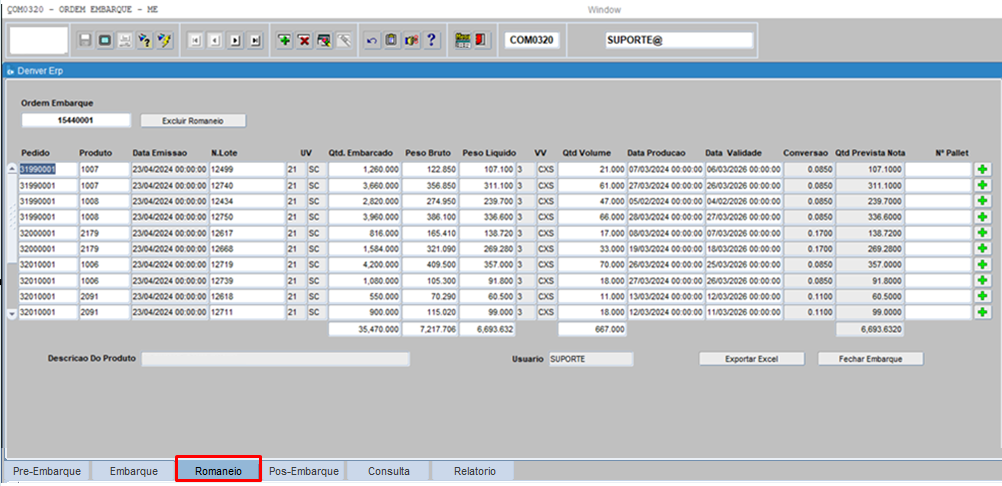Click green plus on lote 12668 row
Screen dimensions: 1002x486
[982, 249]
